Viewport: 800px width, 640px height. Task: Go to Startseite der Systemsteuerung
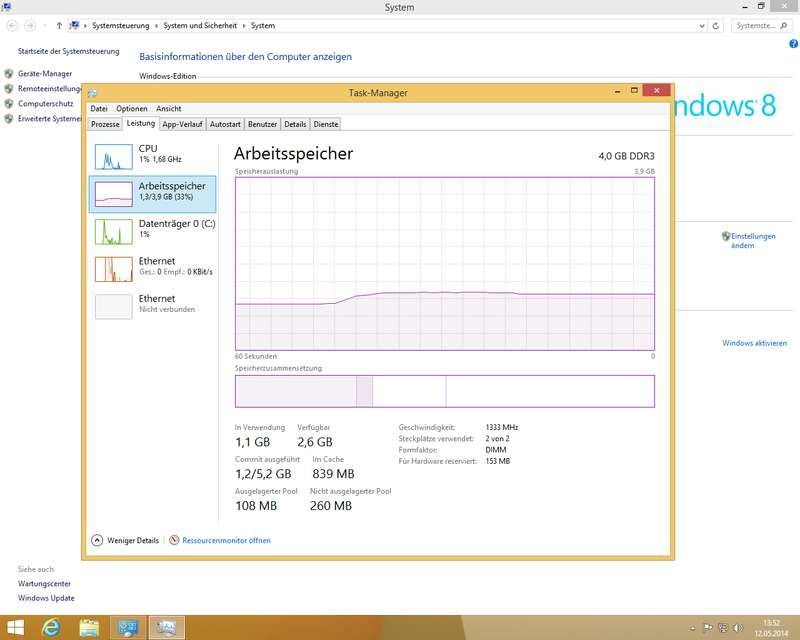pos(68,51)
